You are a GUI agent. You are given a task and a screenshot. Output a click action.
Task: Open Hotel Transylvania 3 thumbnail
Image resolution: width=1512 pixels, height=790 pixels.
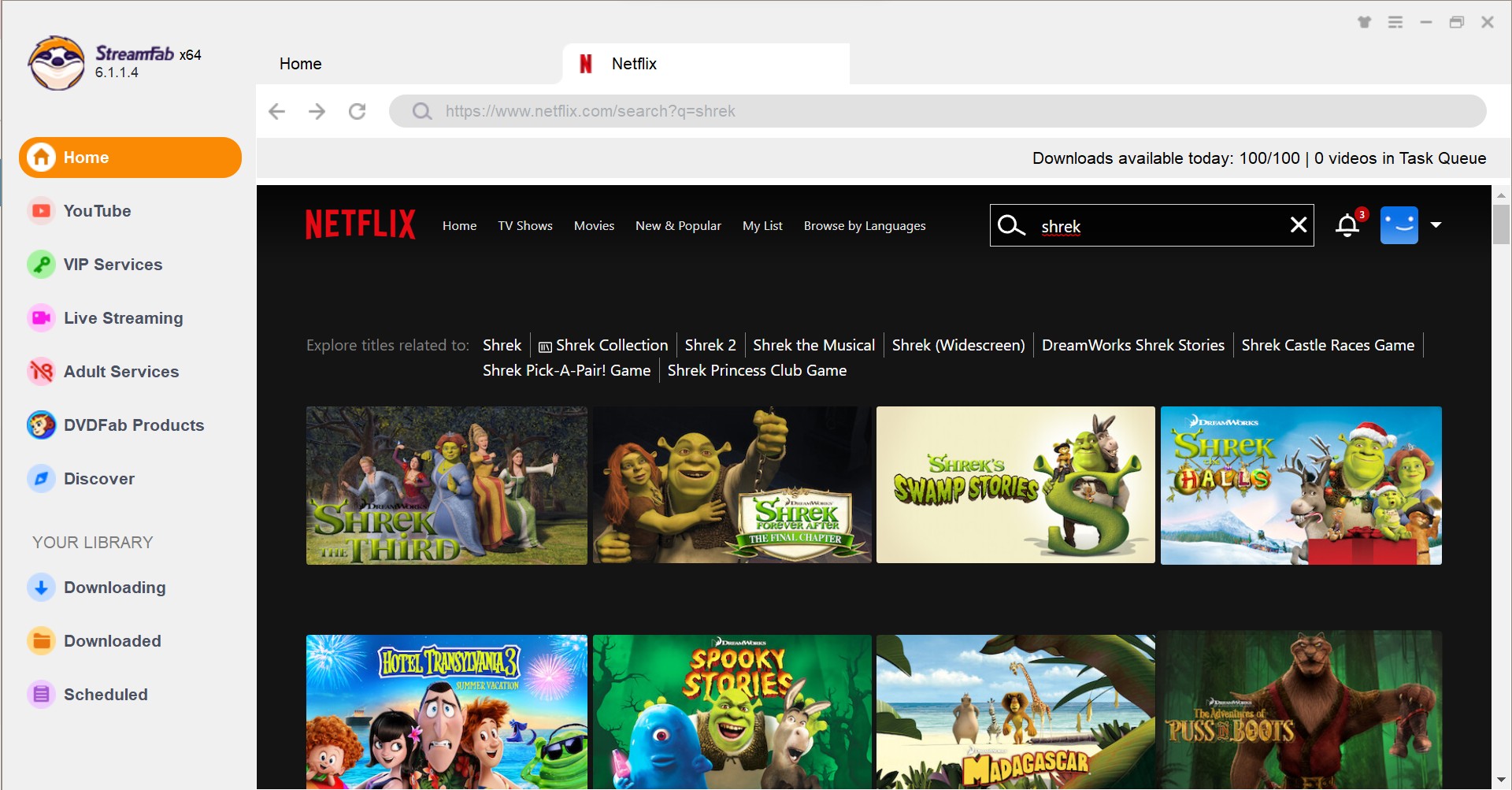pos(447,712)
